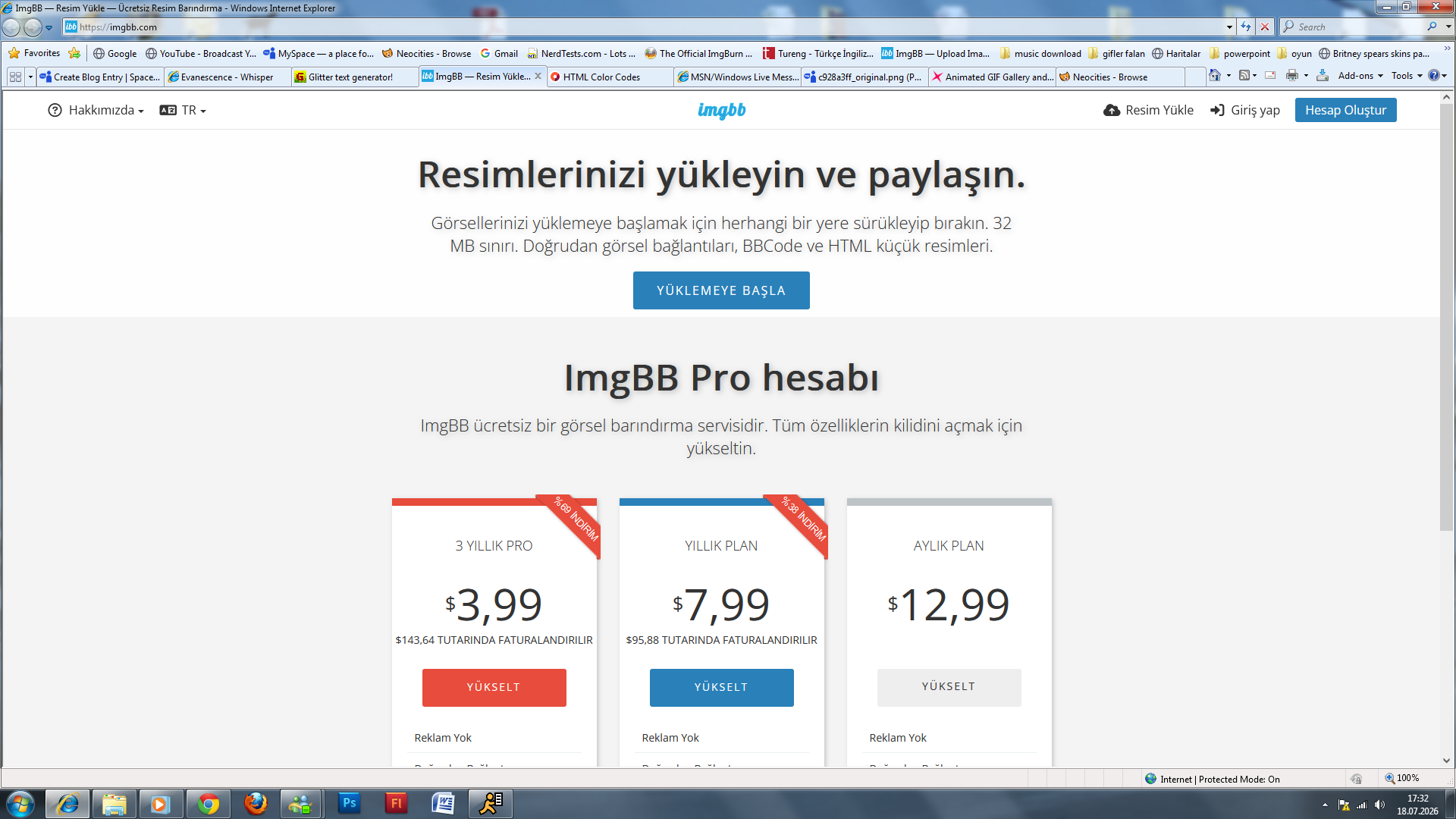Switch to the HTML Color Codes tab

click(x=610, y=77)
